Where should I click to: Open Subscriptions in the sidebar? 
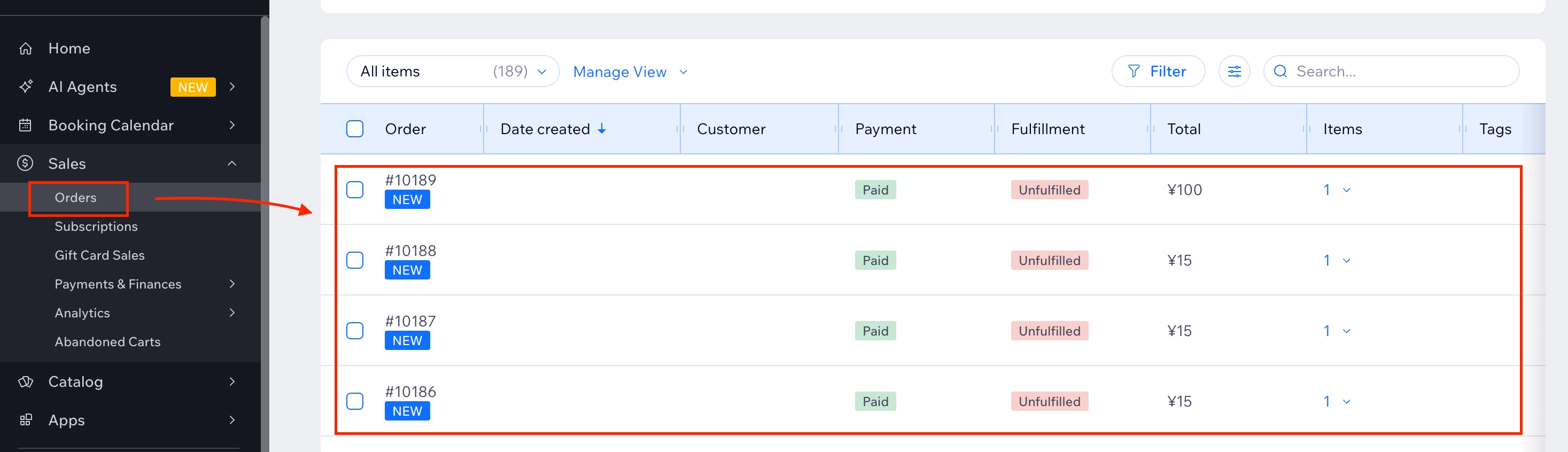96,227
